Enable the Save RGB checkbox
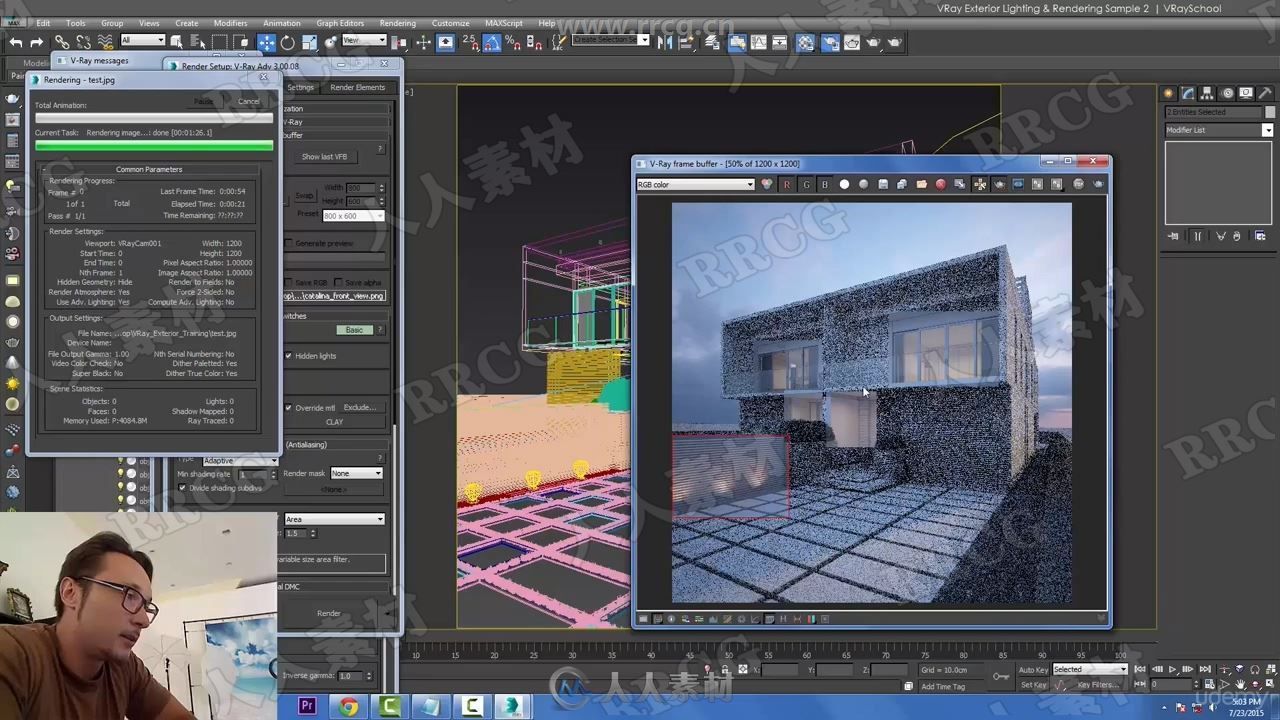 [289, 283]
